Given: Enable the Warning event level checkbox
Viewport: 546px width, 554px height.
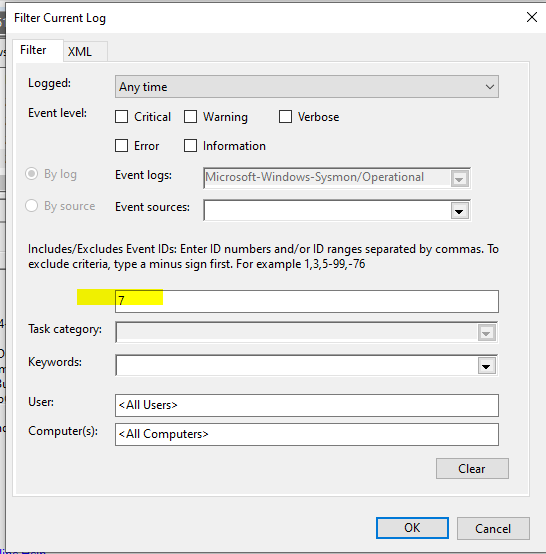Looking at the screenshot, I should pyautogui.click(x=190, y=117).
